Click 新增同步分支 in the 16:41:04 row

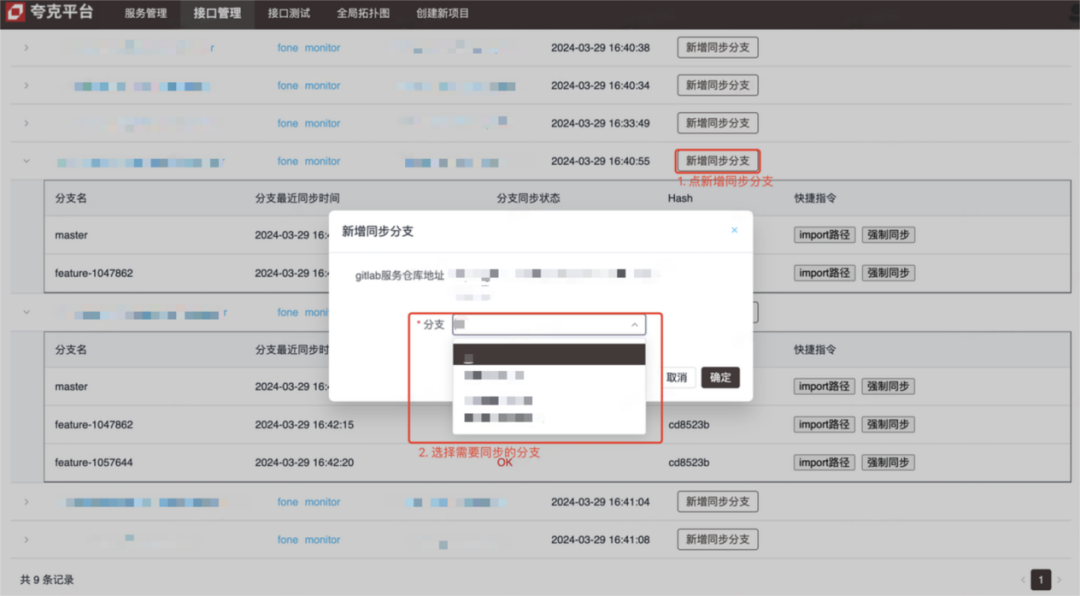click(x=717, y=502)
